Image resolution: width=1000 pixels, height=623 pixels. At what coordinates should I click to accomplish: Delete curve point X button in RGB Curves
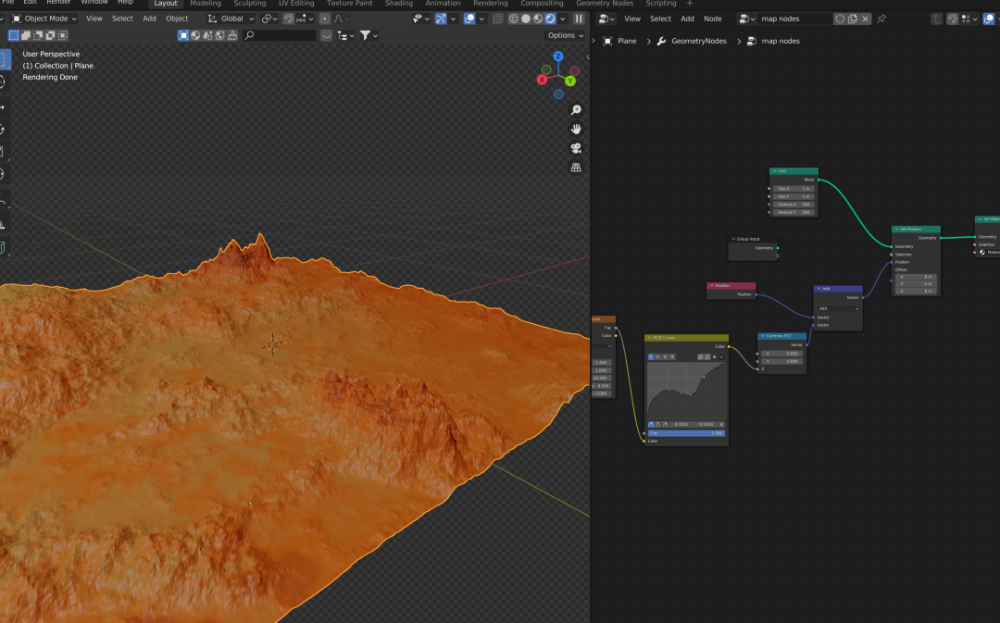(x=721, y=424)
